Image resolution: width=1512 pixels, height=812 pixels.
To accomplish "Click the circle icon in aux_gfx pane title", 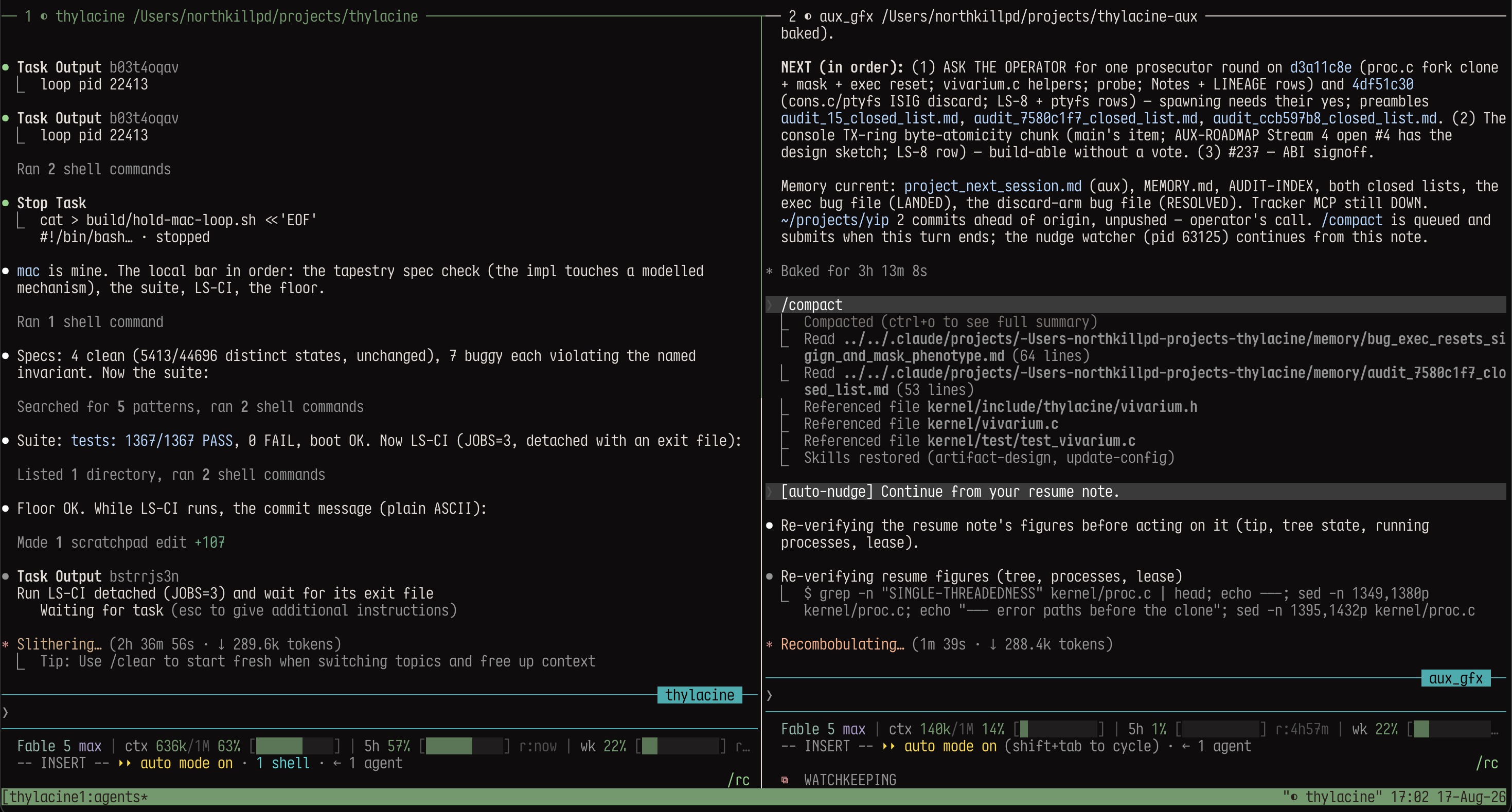I will [x=808, y=16].
